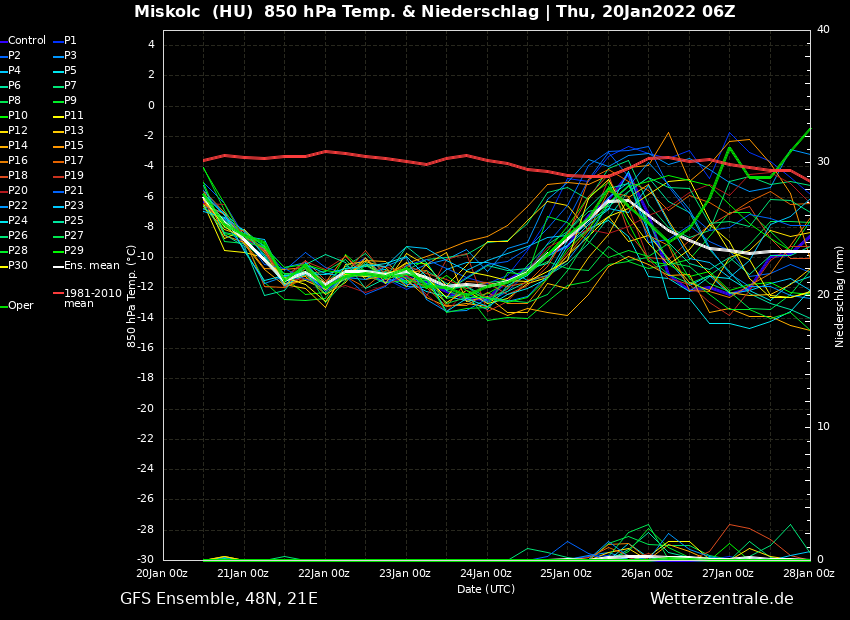Click the Control legend entry
This screenshot has width=850, height=620.
pyautogui.click(x=27, y=41)
